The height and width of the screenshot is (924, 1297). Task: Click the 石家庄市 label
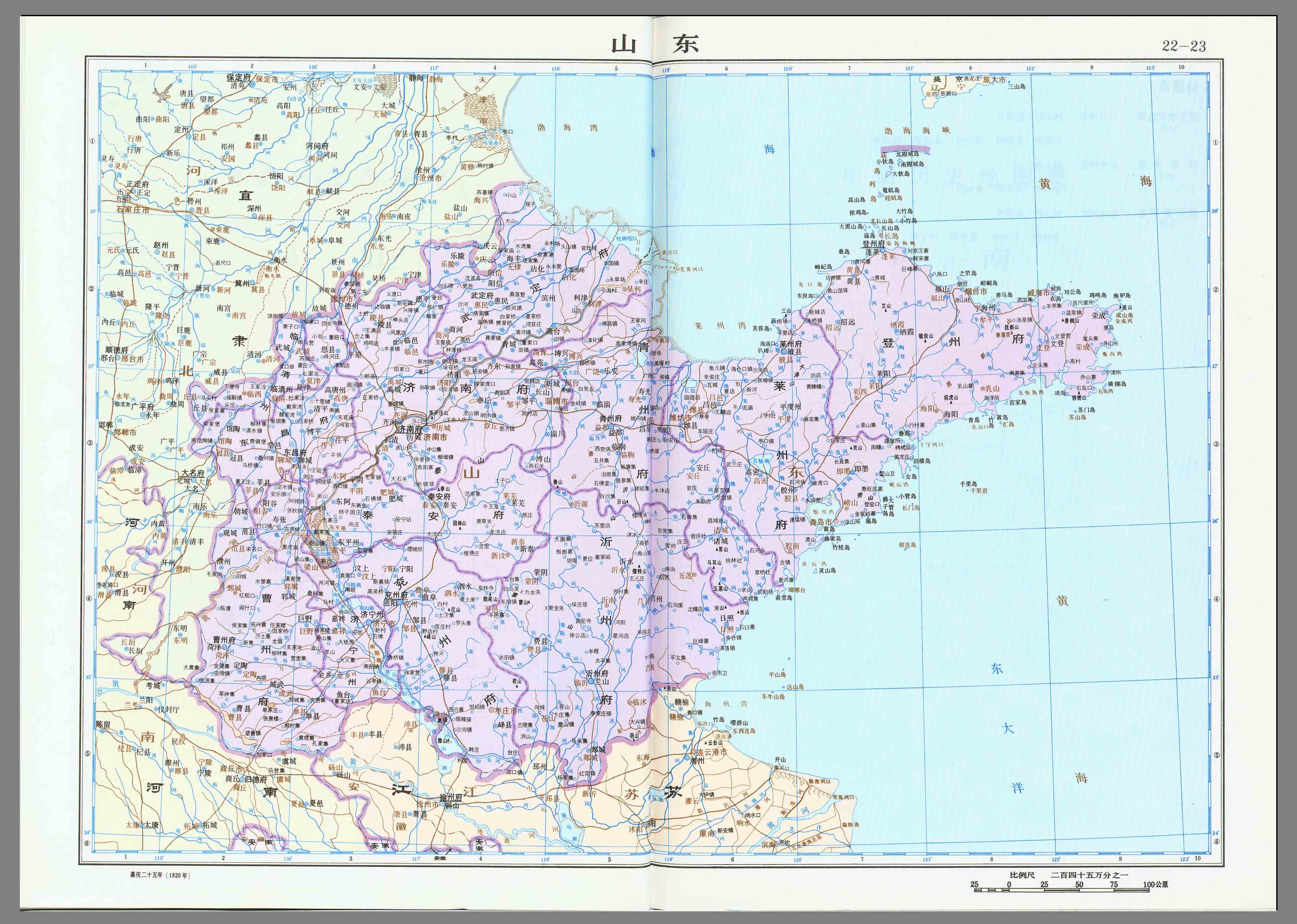[133, 209]
